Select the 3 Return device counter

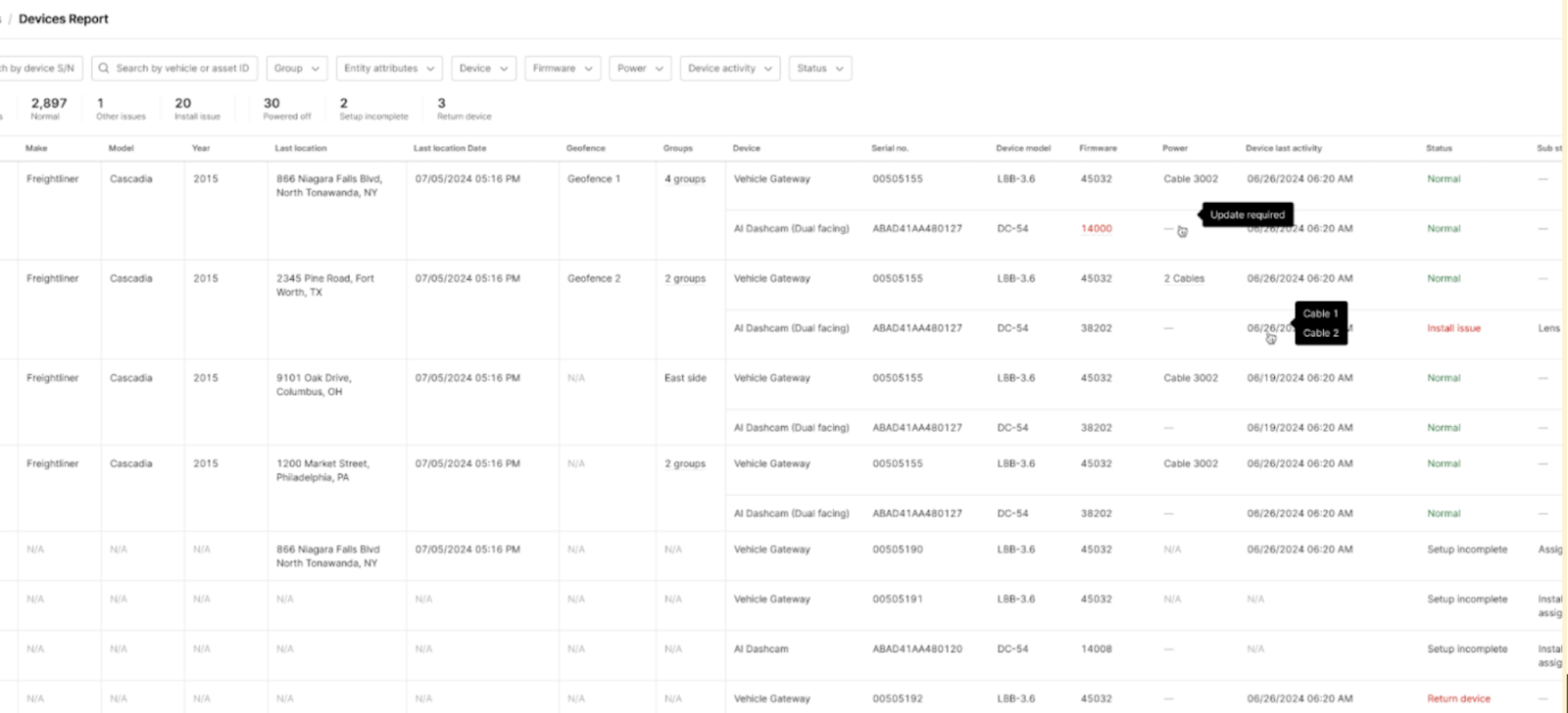tap(463, 108)
